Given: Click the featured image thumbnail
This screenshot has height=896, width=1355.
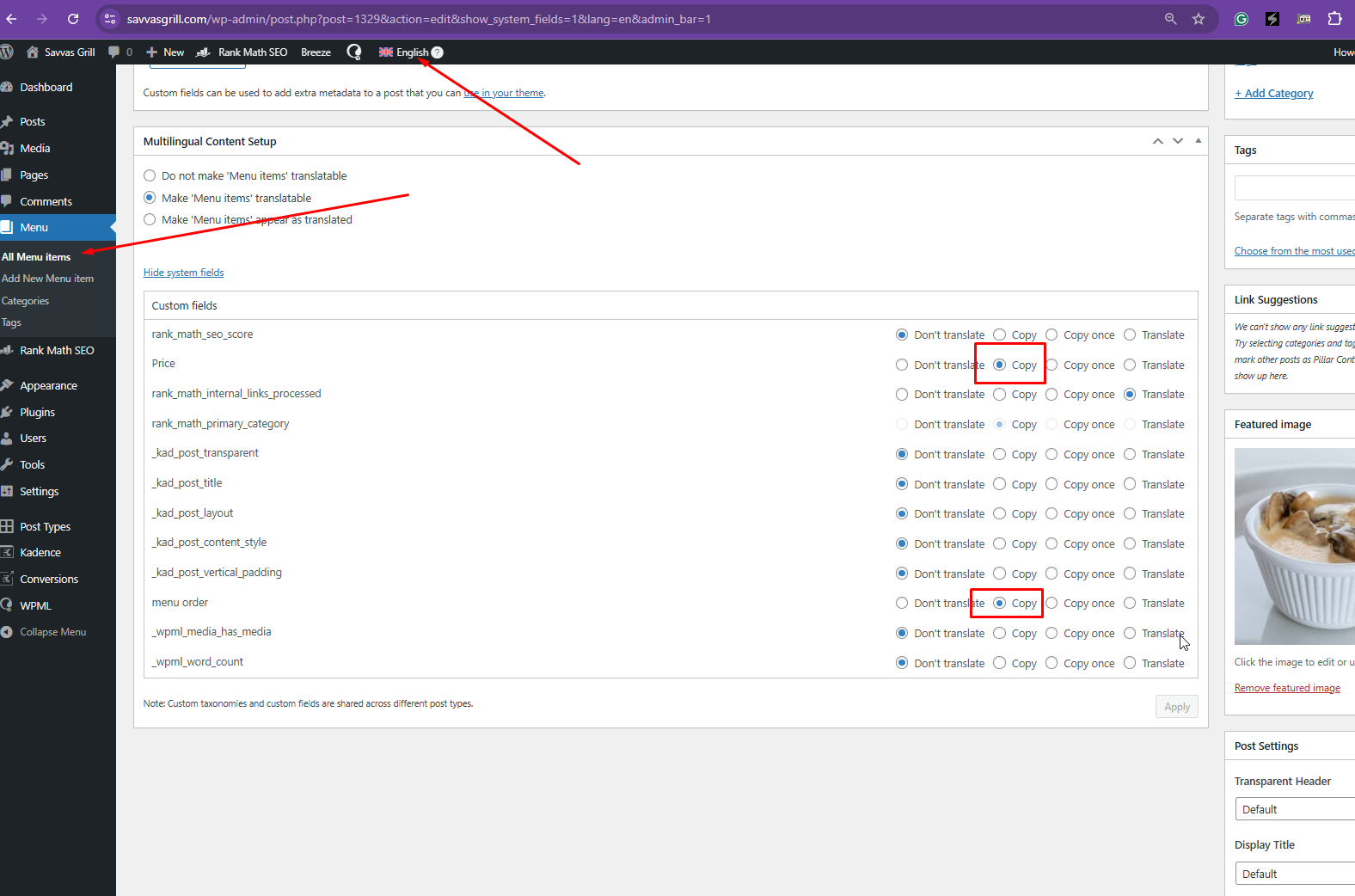Looking at the screenshot, I should (x=1295, y=546).
